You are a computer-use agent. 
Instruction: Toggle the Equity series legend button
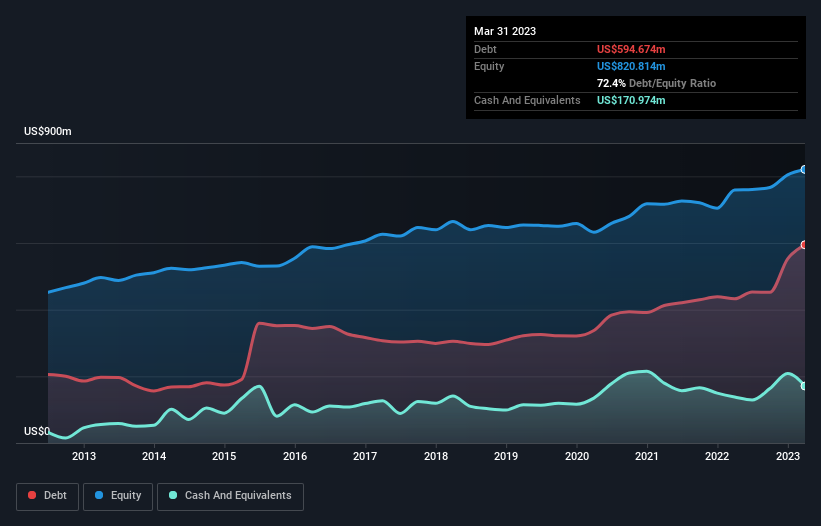[x=118, y=496]
